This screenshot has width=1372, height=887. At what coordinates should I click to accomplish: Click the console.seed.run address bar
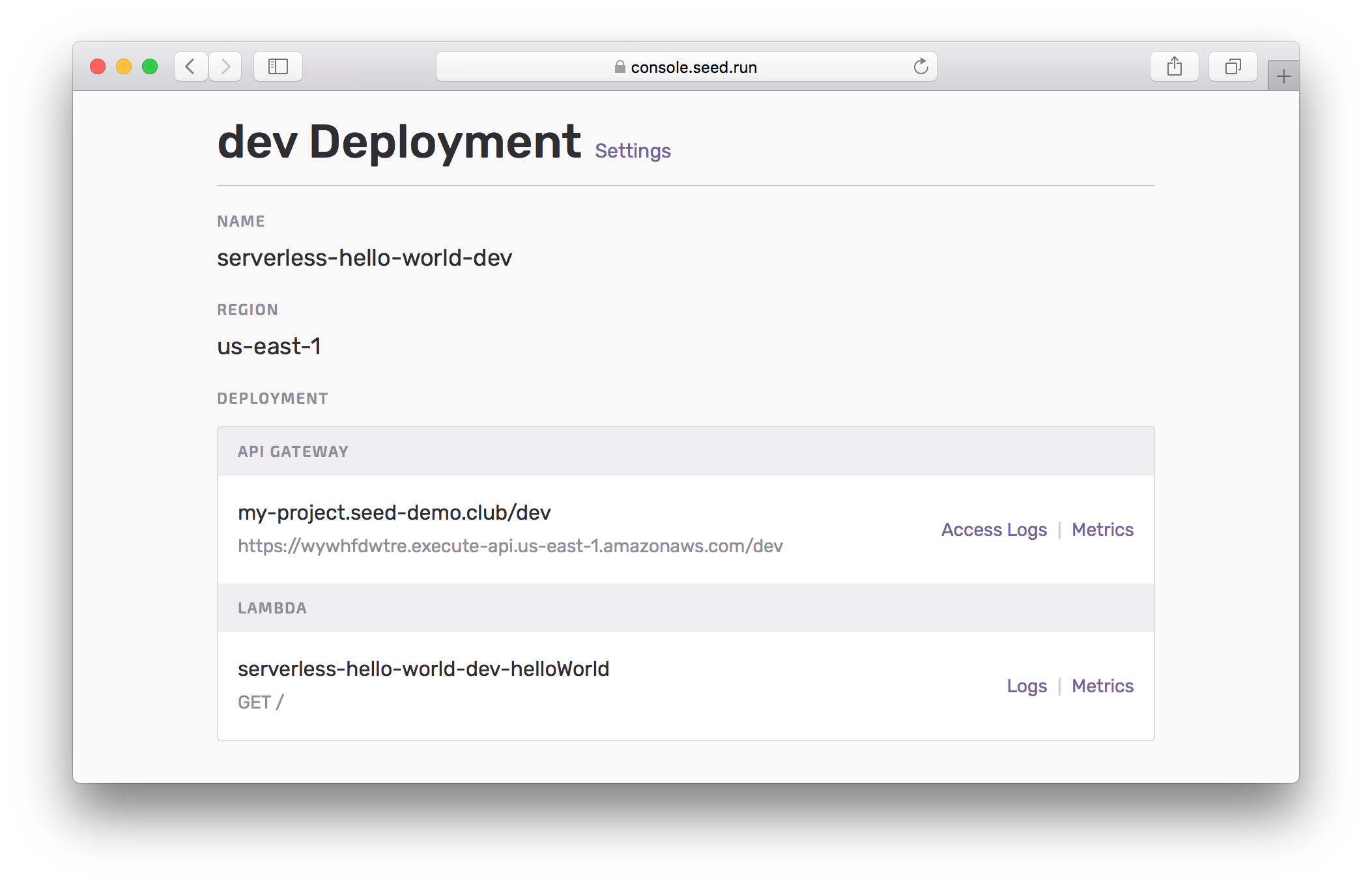[x=693, y=67]
